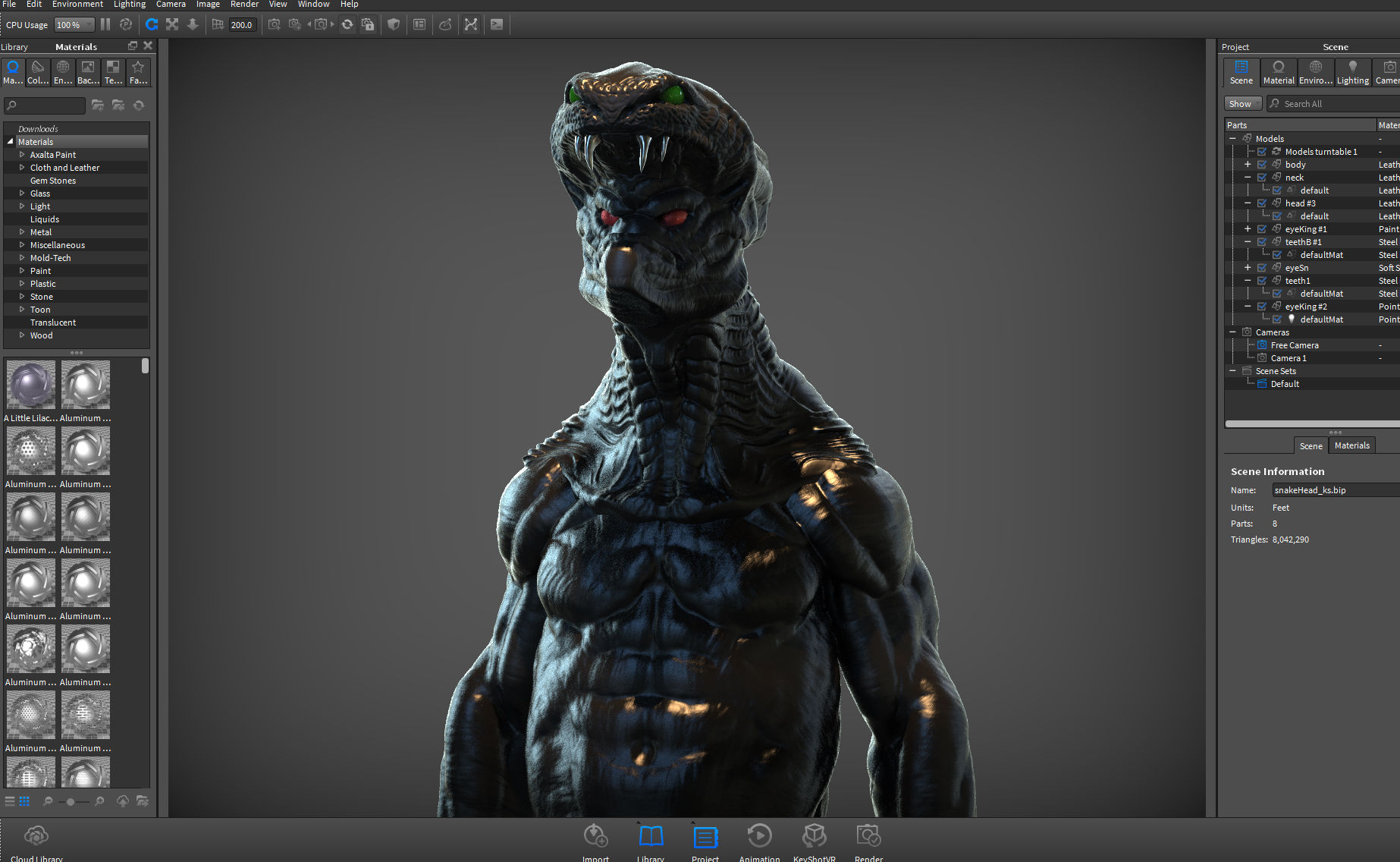Click the Show button in Scene panel
The width and height of the screenshot is (1400, 862).
tap(1243, 104)
